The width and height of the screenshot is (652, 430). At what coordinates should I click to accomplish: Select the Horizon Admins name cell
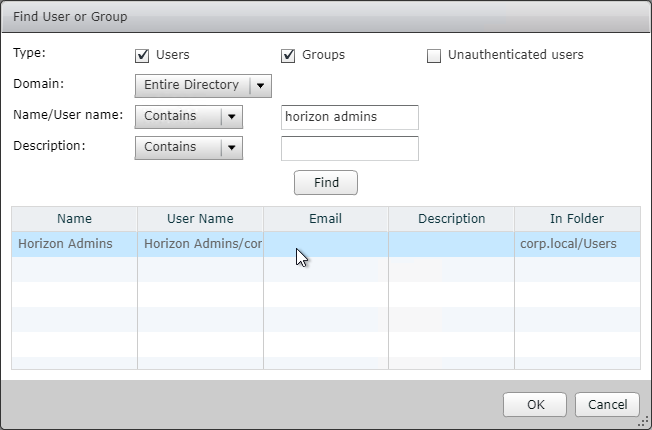74,244
